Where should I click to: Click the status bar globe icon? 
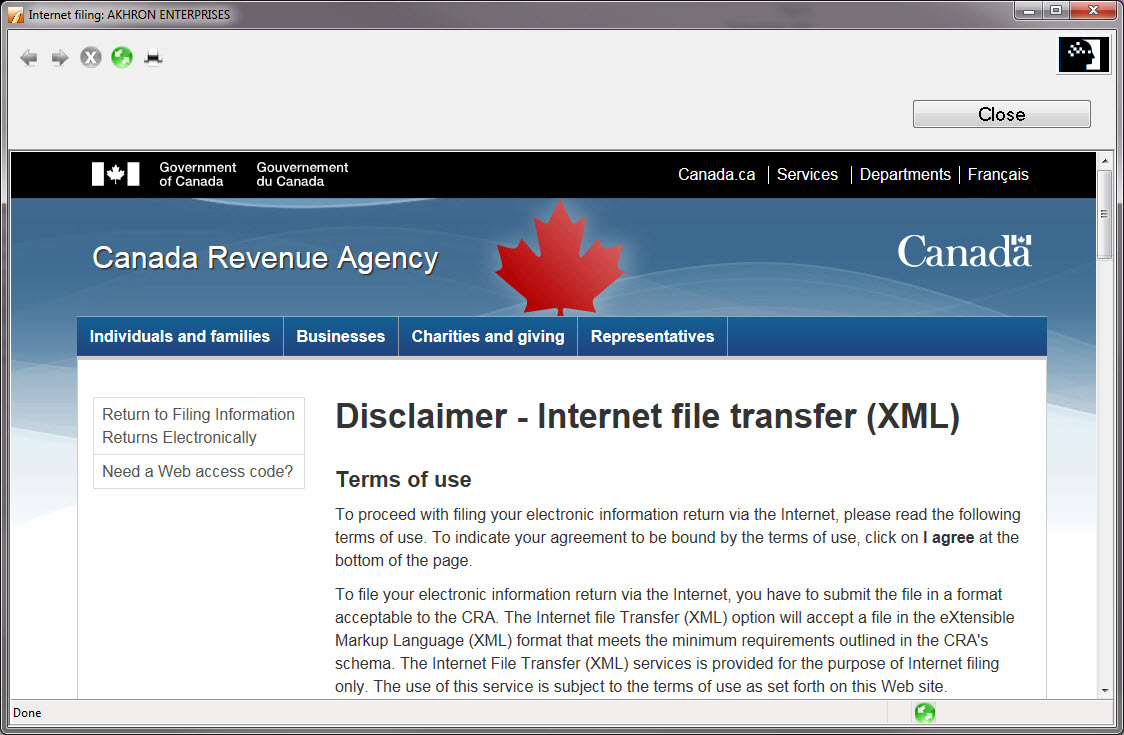click(x=925, y=713)
